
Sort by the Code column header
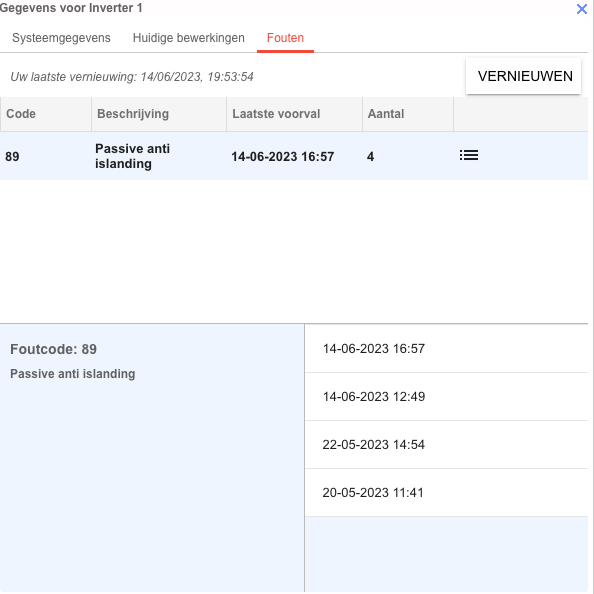[46, 114]
